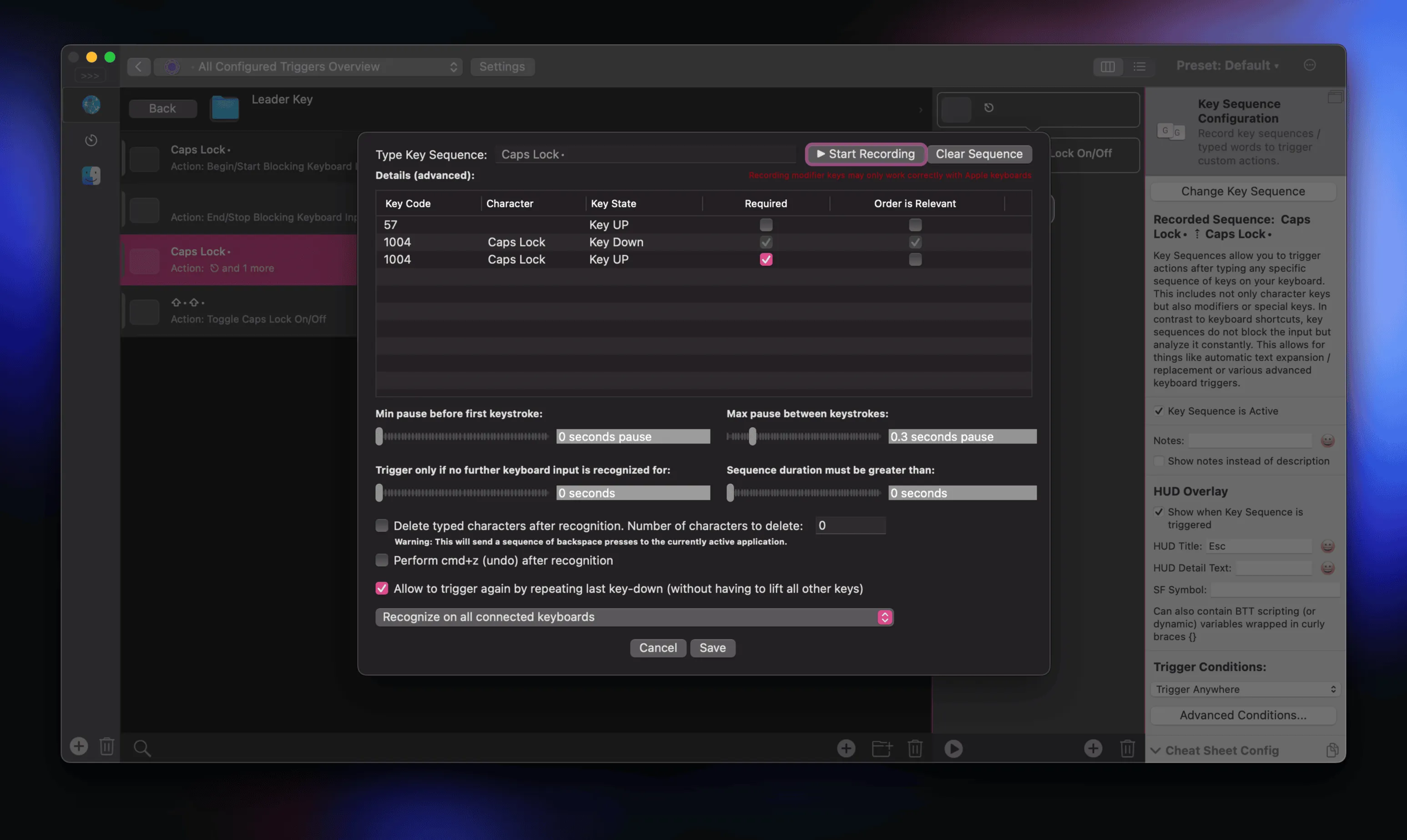Click the add new folder icon
Image resolution: width=1407 pixels, height=840 pixels.
(x=881, y=748)
